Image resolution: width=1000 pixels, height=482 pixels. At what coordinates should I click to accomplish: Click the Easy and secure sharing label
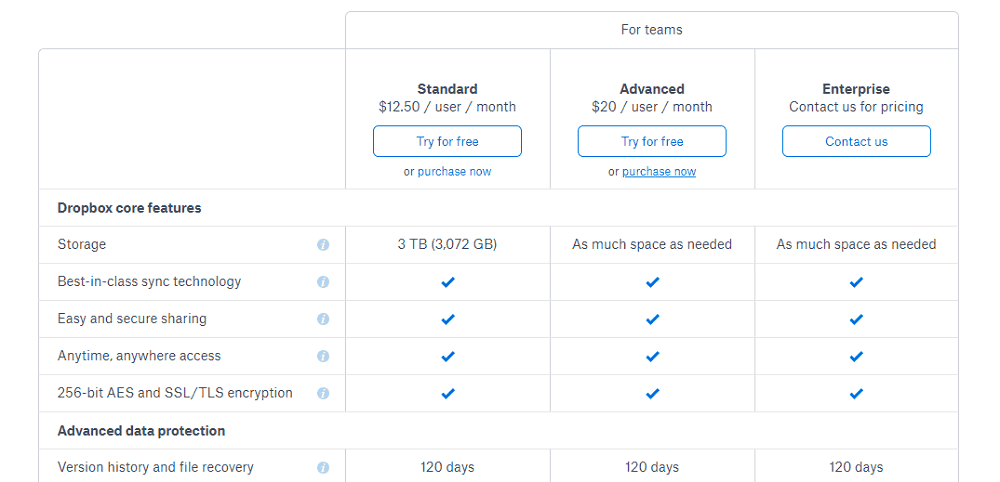[132, 318]
